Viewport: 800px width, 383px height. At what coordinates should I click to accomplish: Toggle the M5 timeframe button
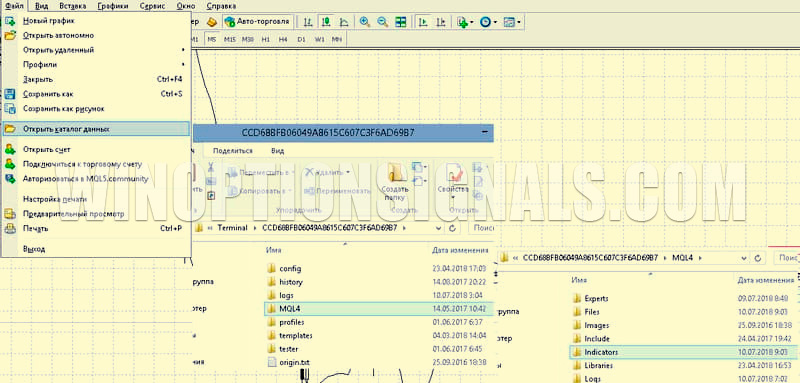tap(212, 39)
